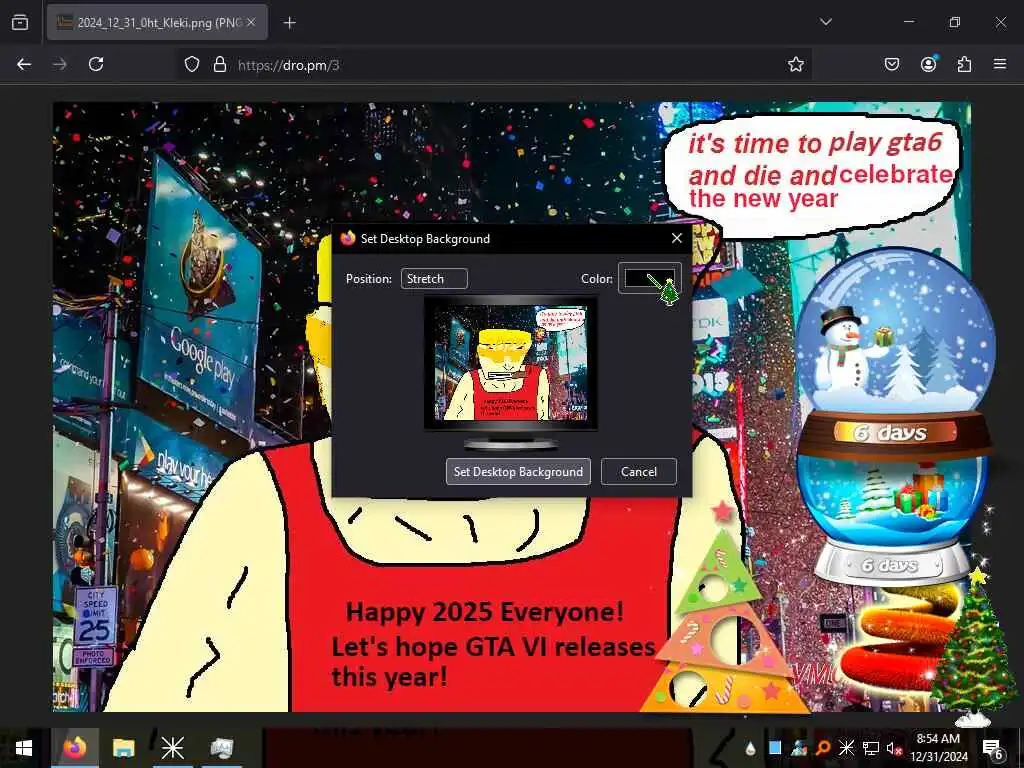Open the notification center with 6 alerts
Screen dimensions: 1024x768
[x=993, y=749]
